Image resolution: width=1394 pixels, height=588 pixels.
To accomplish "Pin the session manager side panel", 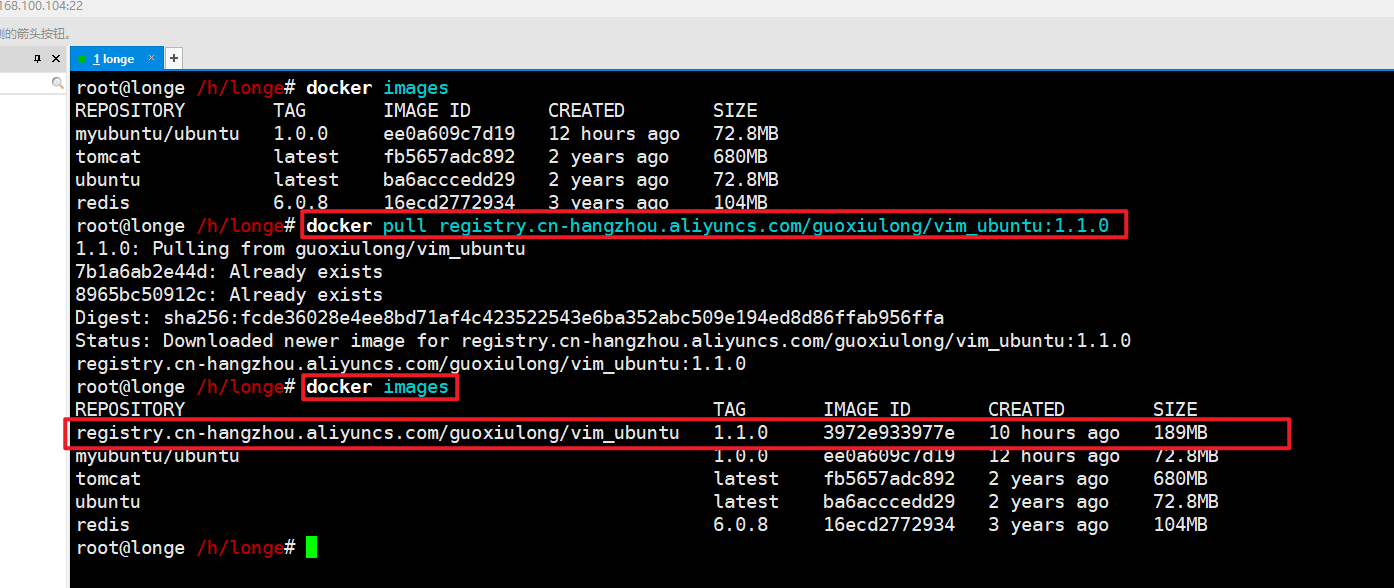I will [x=38, y=59].
